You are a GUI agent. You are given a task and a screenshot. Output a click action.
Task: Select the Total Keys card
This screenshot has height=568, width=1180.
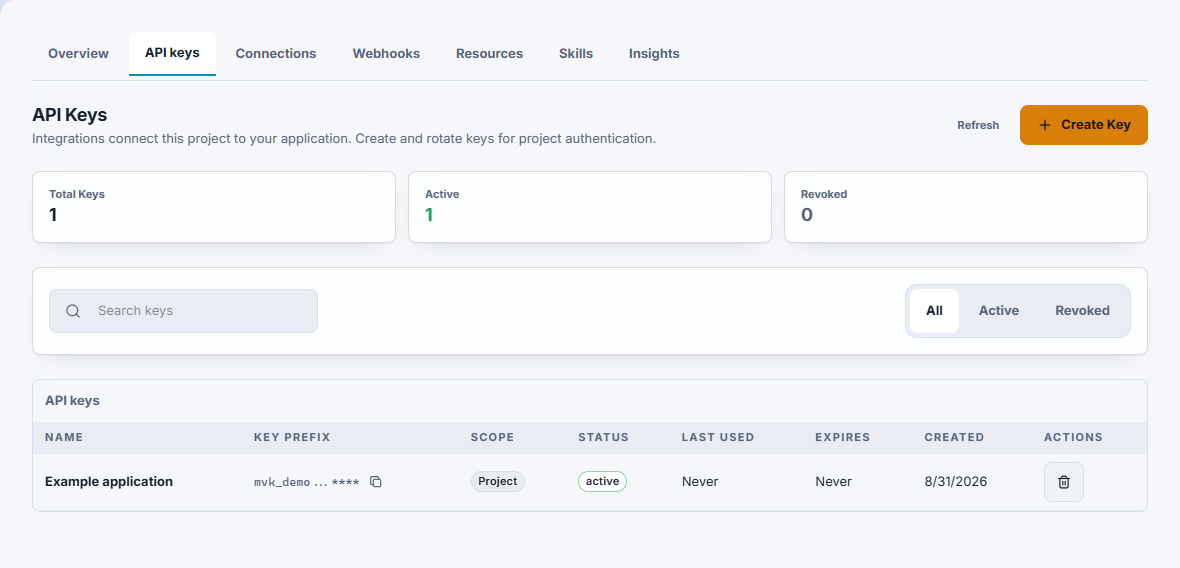214,207
